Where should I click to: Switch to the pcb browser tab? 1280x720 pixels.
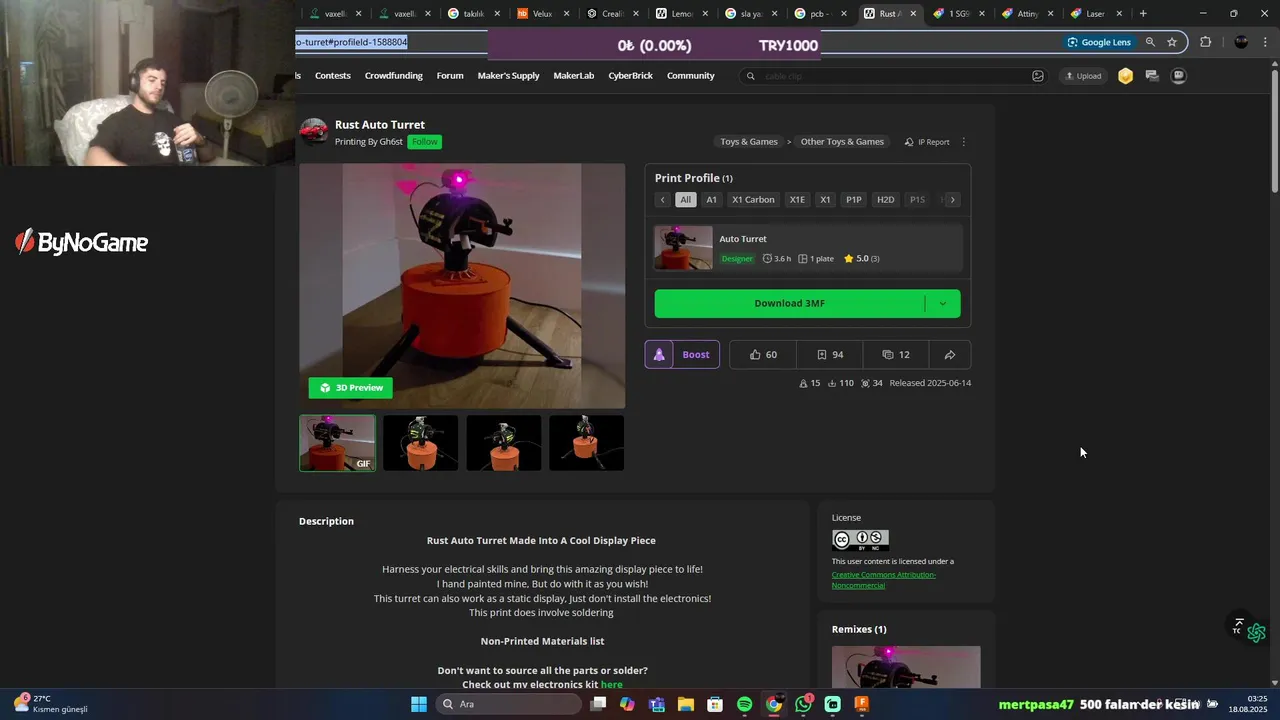tap(819, 14)
